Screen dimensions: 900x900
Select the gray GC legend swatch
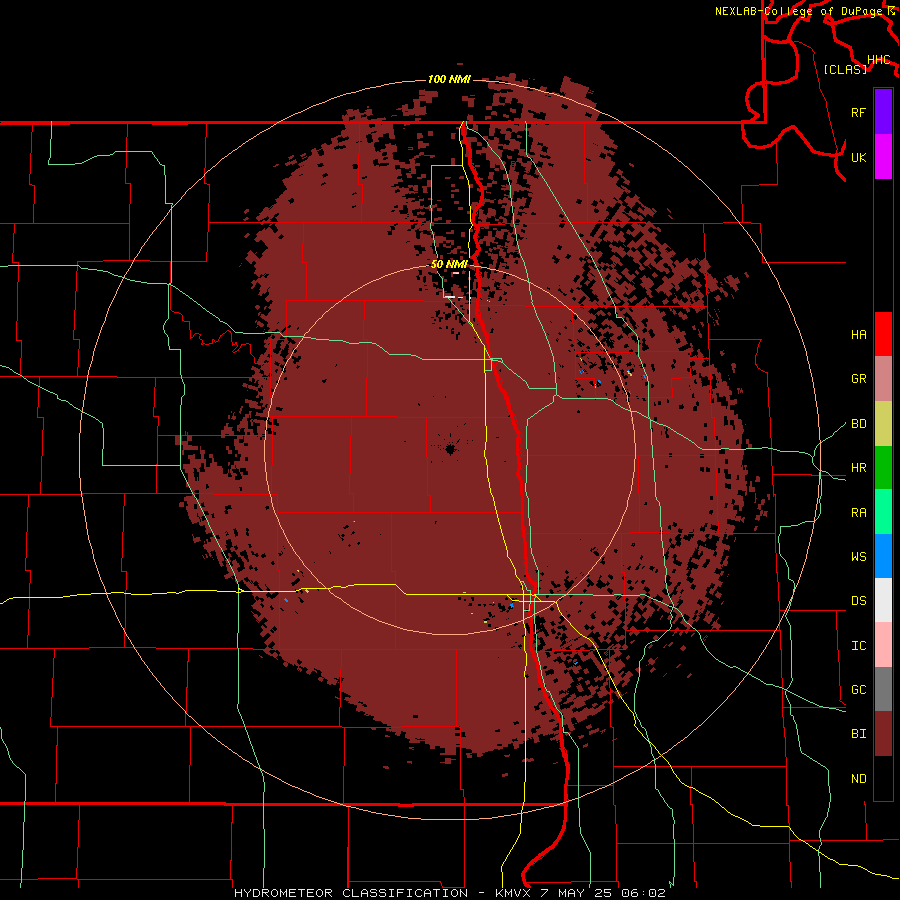883,689
